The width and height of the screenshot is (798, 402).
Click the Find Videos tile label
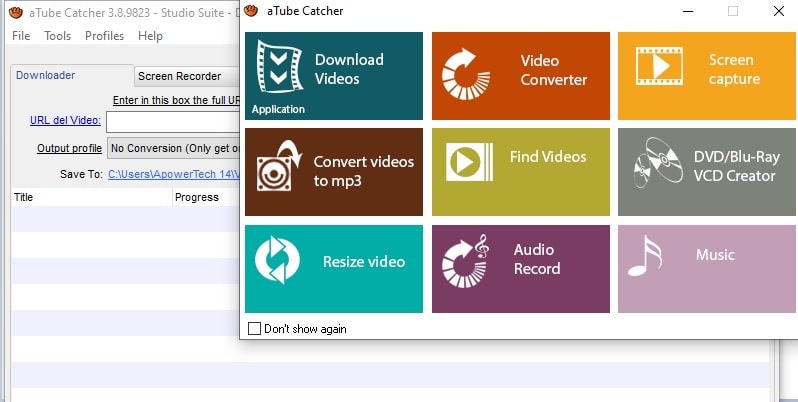(548, 157)
